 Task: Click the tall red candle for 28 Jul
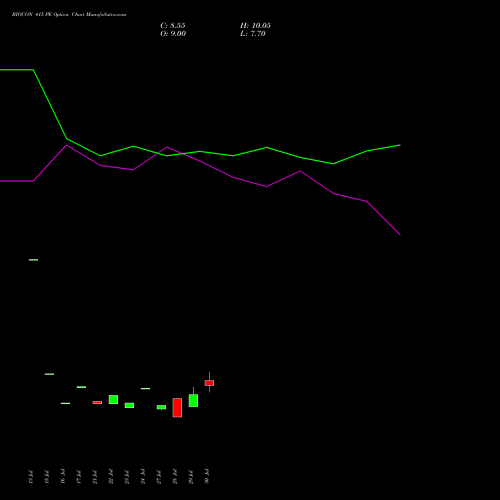(x=177, y=407)
